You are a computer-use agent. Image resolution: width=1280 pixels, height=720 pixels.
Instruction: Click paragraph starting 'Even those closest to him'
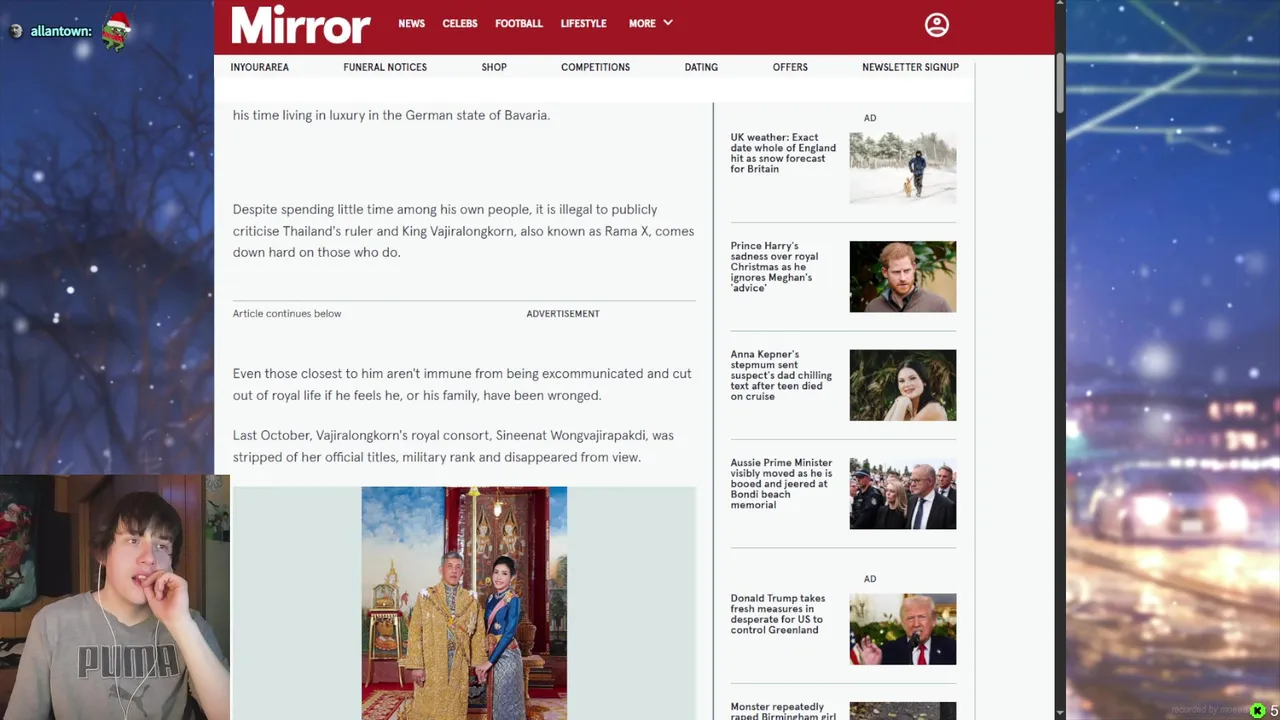click(462, 384)
